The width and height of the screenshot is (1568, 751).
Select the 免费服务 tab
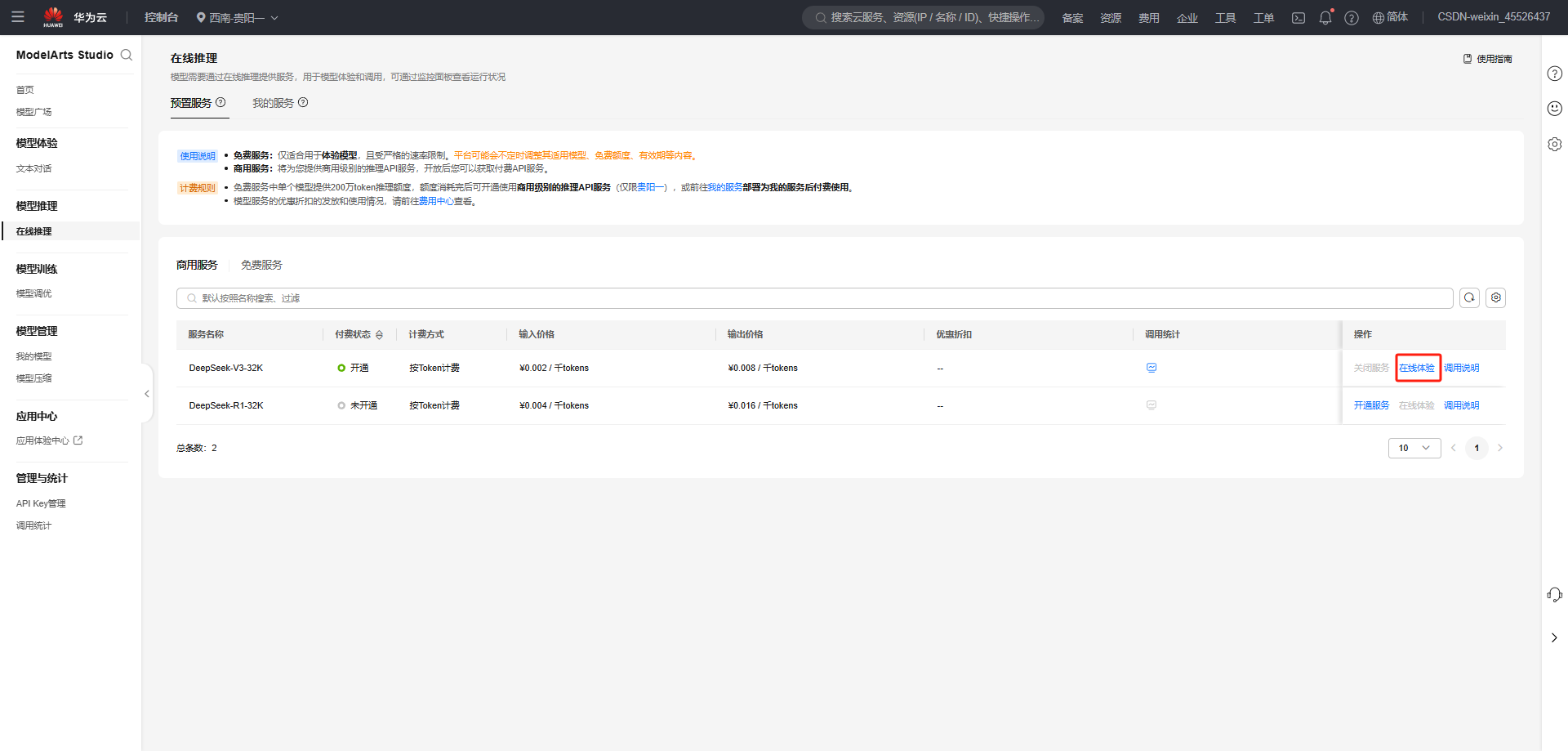pos(261,265)
